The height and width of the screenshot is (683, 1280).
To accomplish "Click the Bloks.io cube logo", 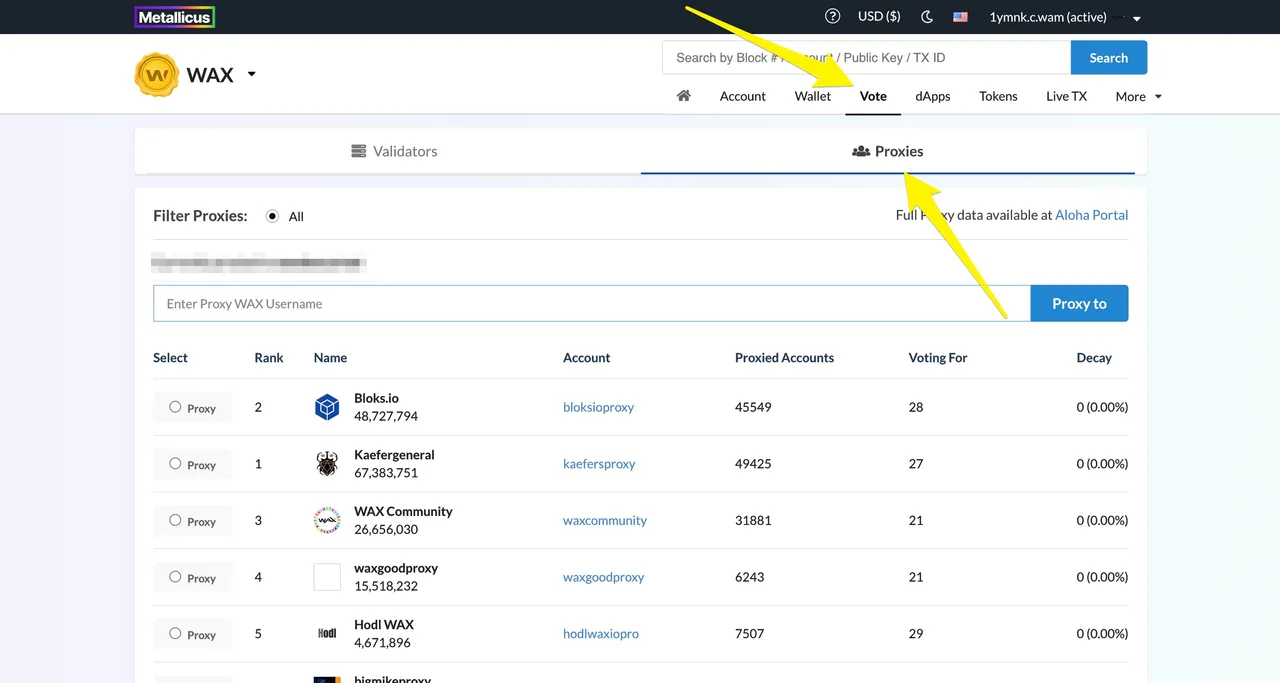I will pyautogui.click(x=327, y=407).
